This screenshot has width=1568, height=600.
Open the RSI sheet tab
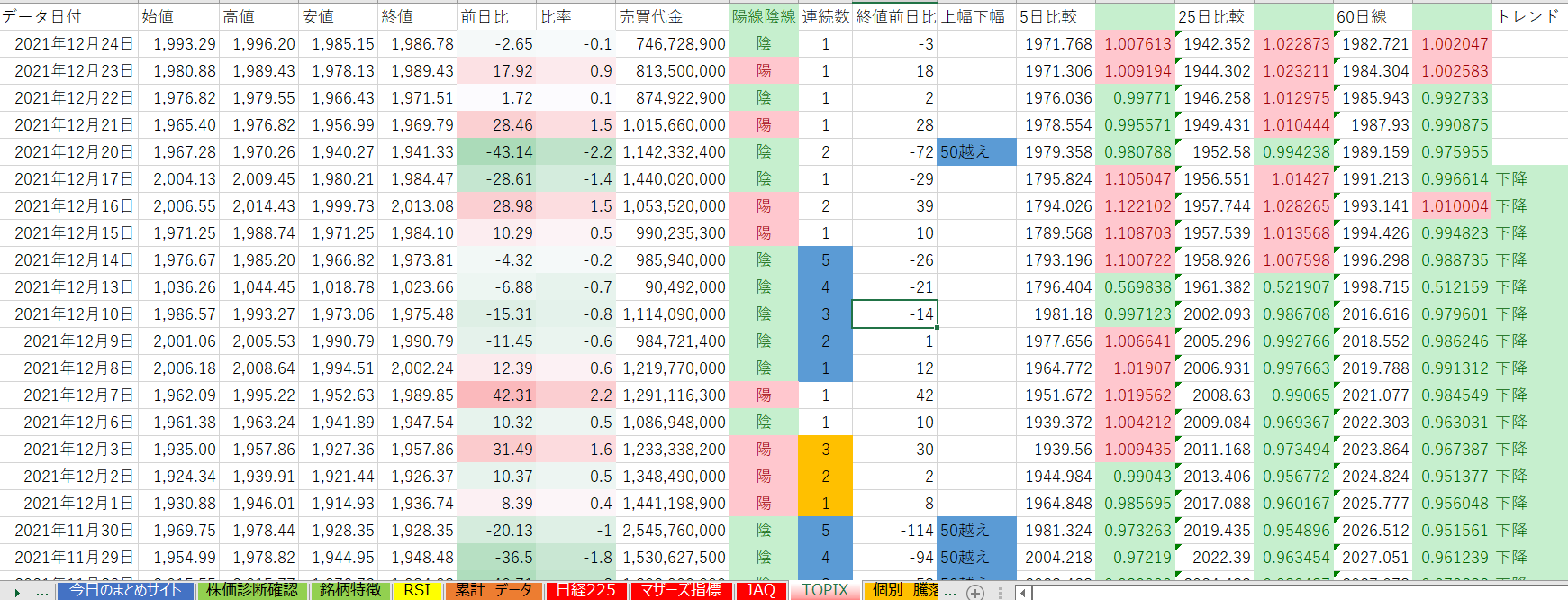coord(416,590)
